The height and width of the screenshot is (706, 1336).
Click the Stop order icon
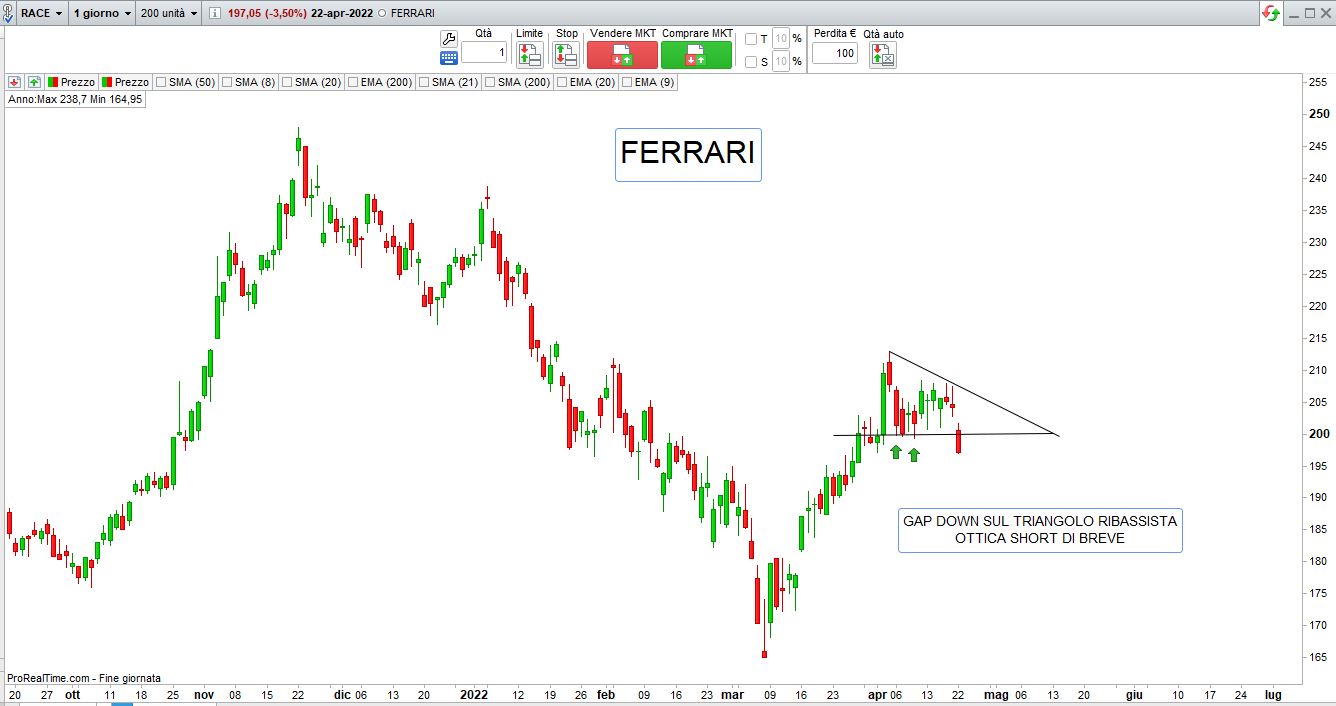(x=566, y=55)
